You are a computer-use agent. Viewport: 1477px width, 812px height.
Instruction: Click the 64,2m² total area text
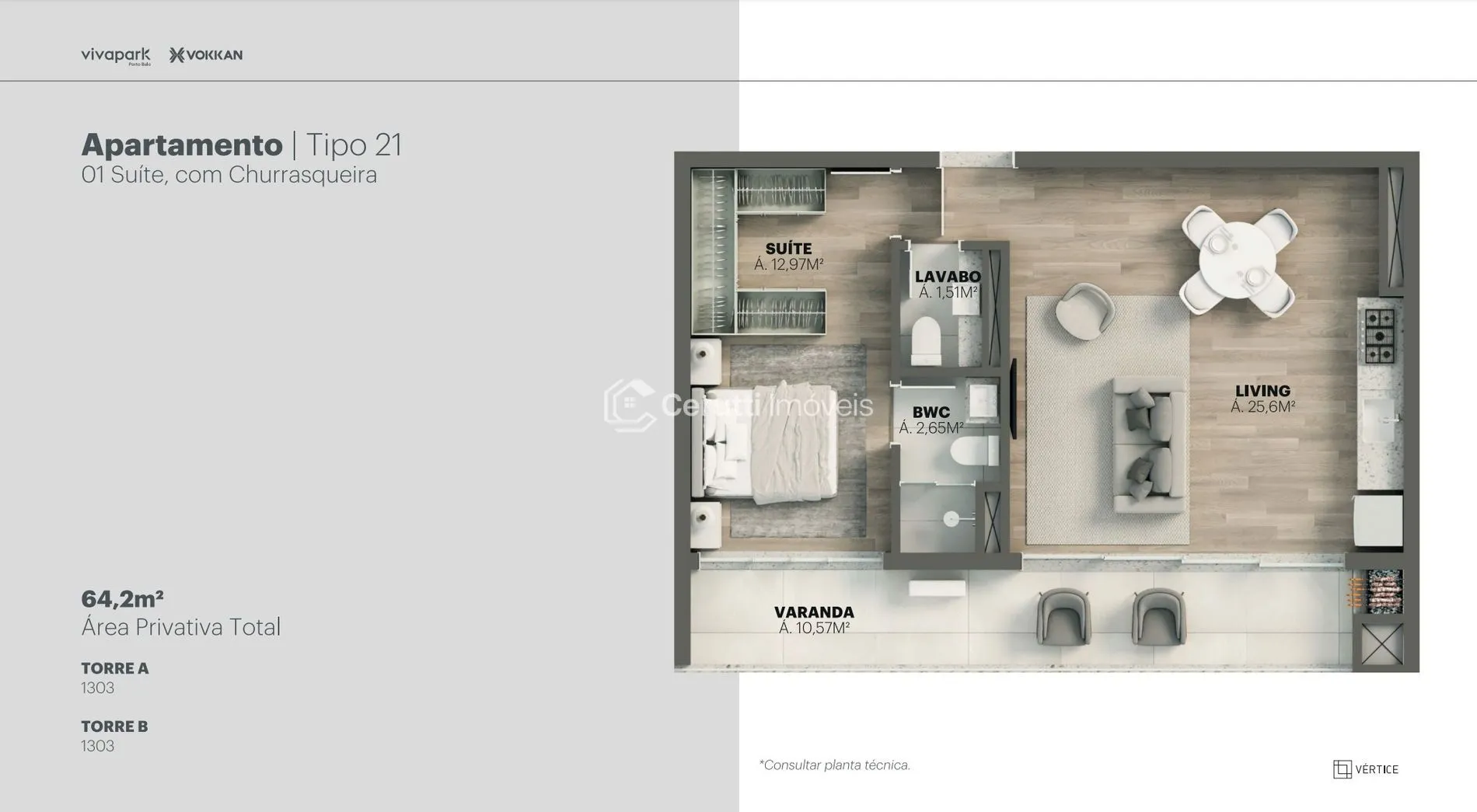tap(123, 599)
